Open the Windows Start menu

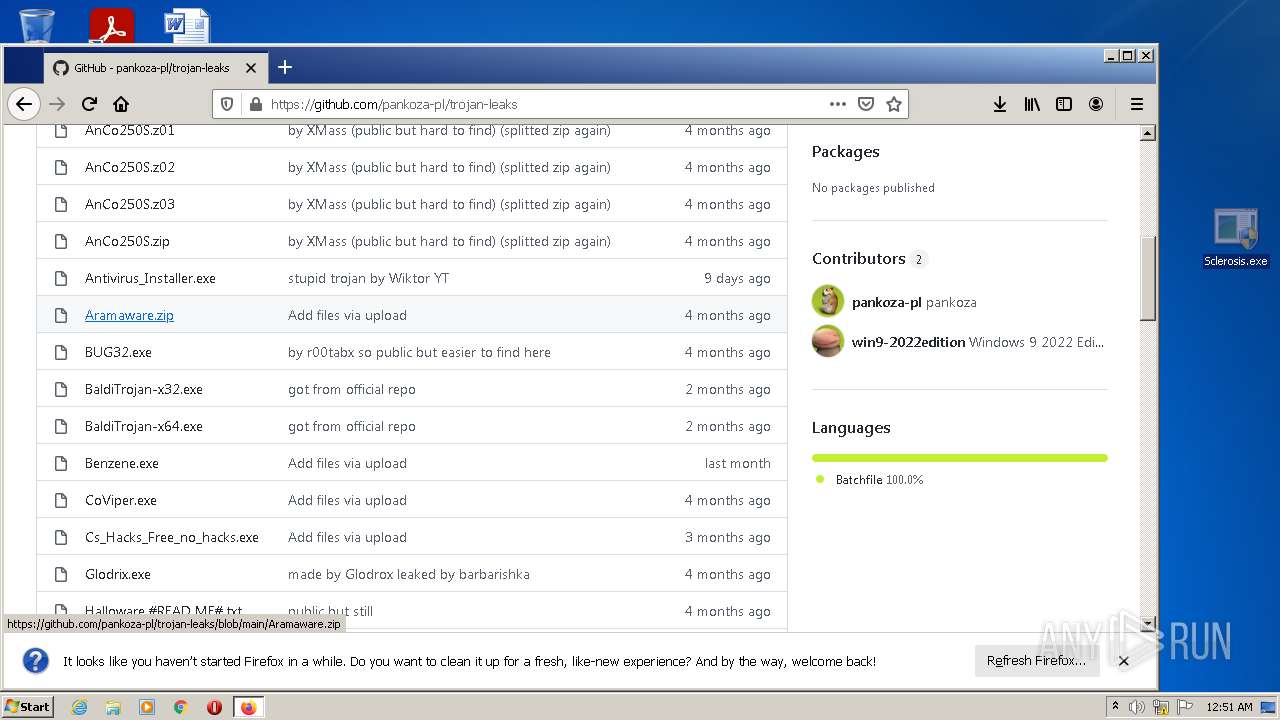[28, 707]
